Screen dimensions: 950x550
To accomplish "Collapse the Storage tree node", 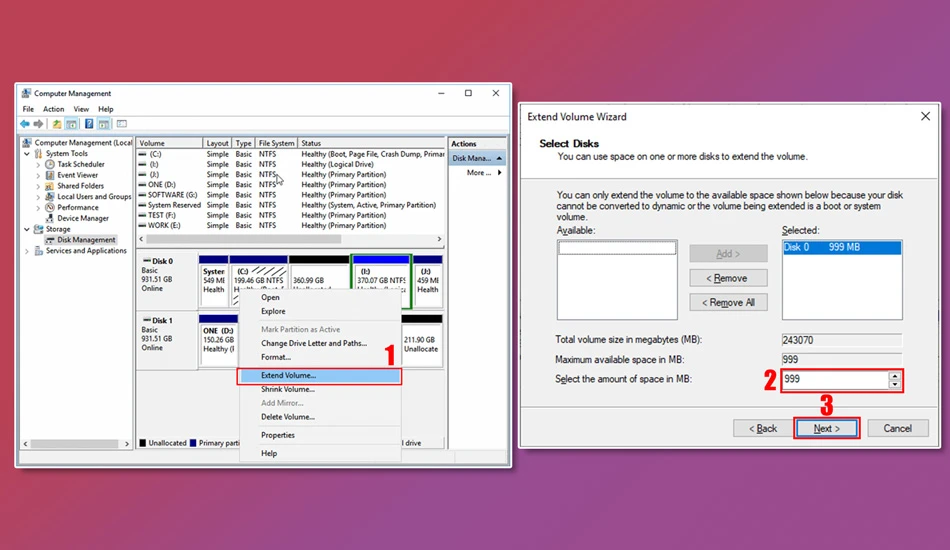I will tap(27, 230).
